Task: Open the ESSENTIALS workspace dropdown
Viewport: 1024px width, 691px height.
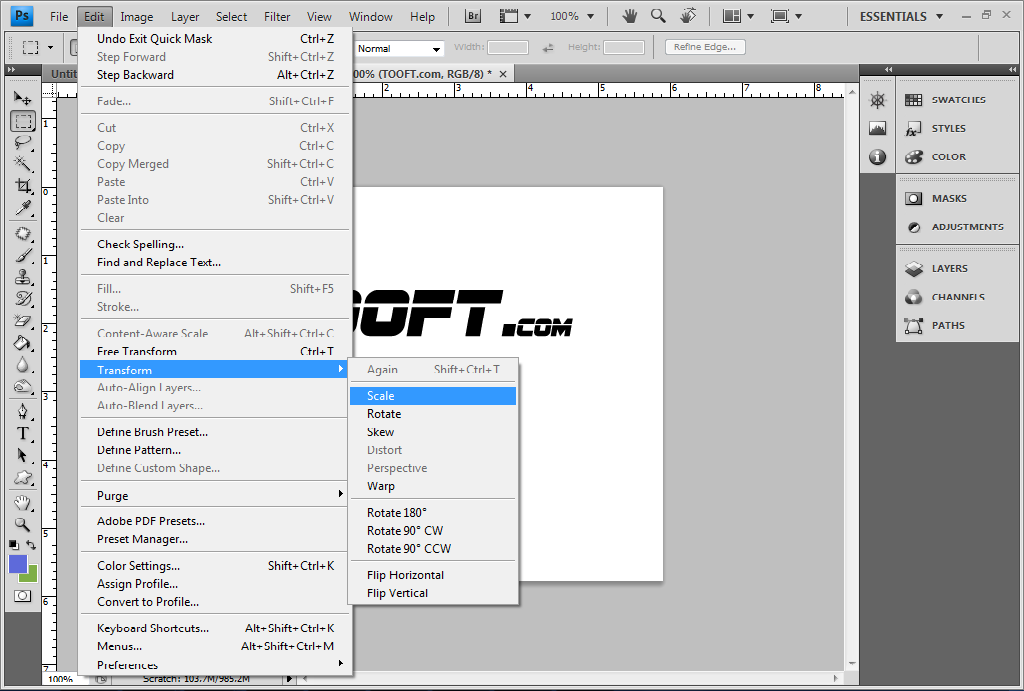Action: (901, 16)
